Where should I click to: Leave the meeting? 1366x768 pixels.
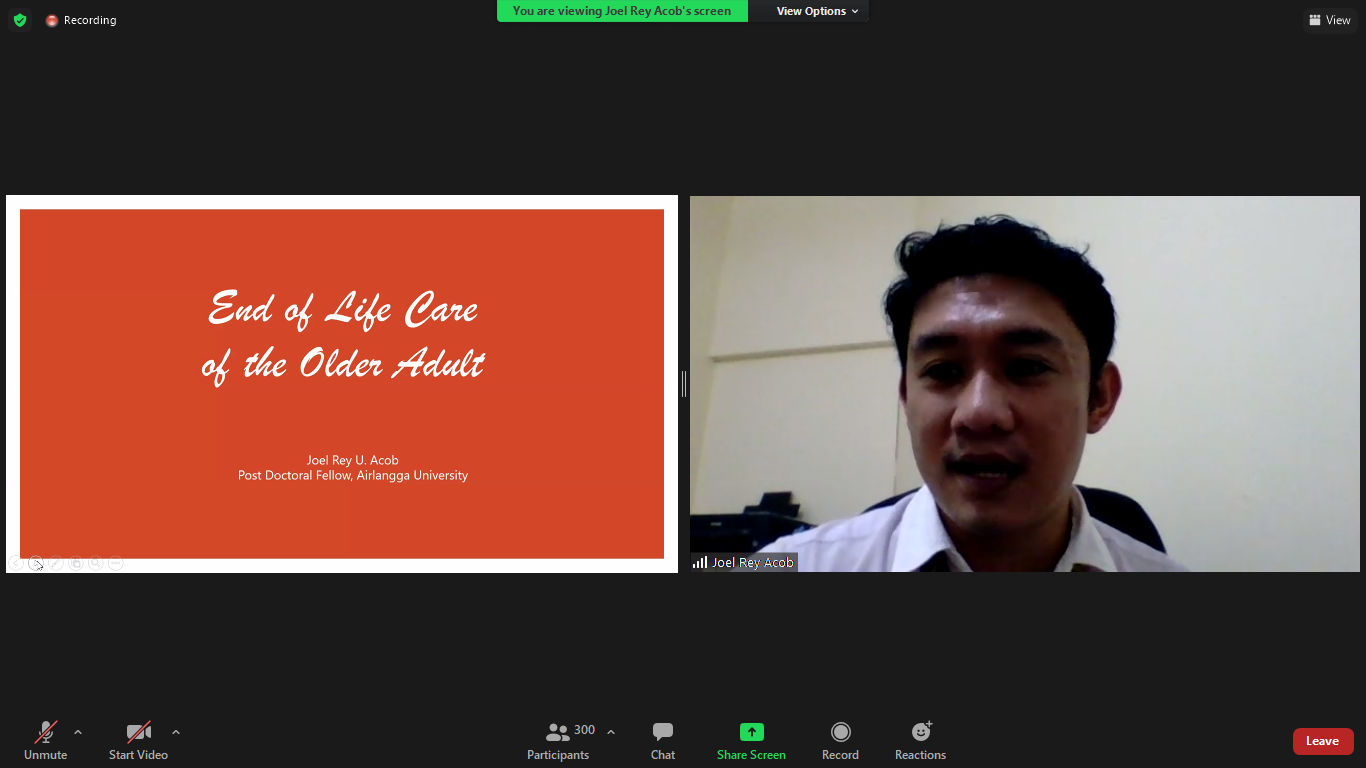pyautogui.click(x=1322, y=741)
